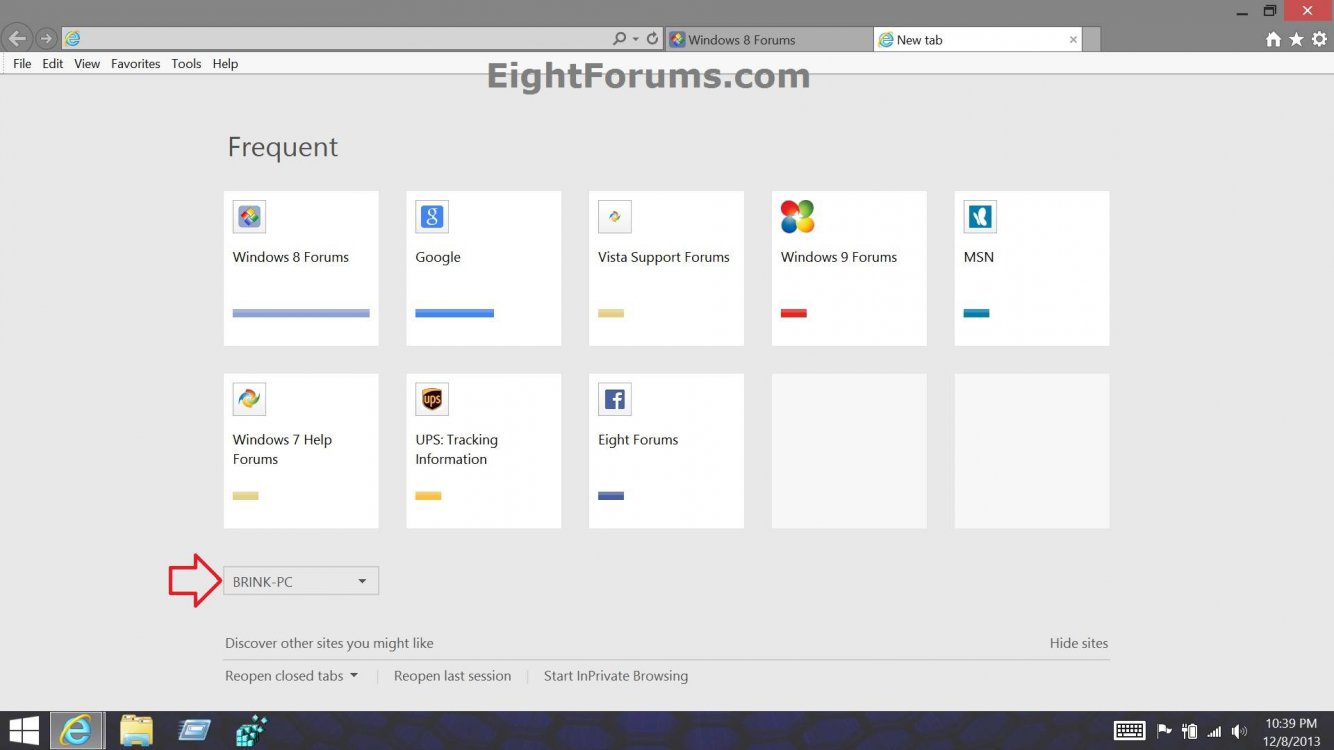The width and height of the screenshot is (1334, 750).
Task: Open the Tools gear icon
Action: (1319, 39)
